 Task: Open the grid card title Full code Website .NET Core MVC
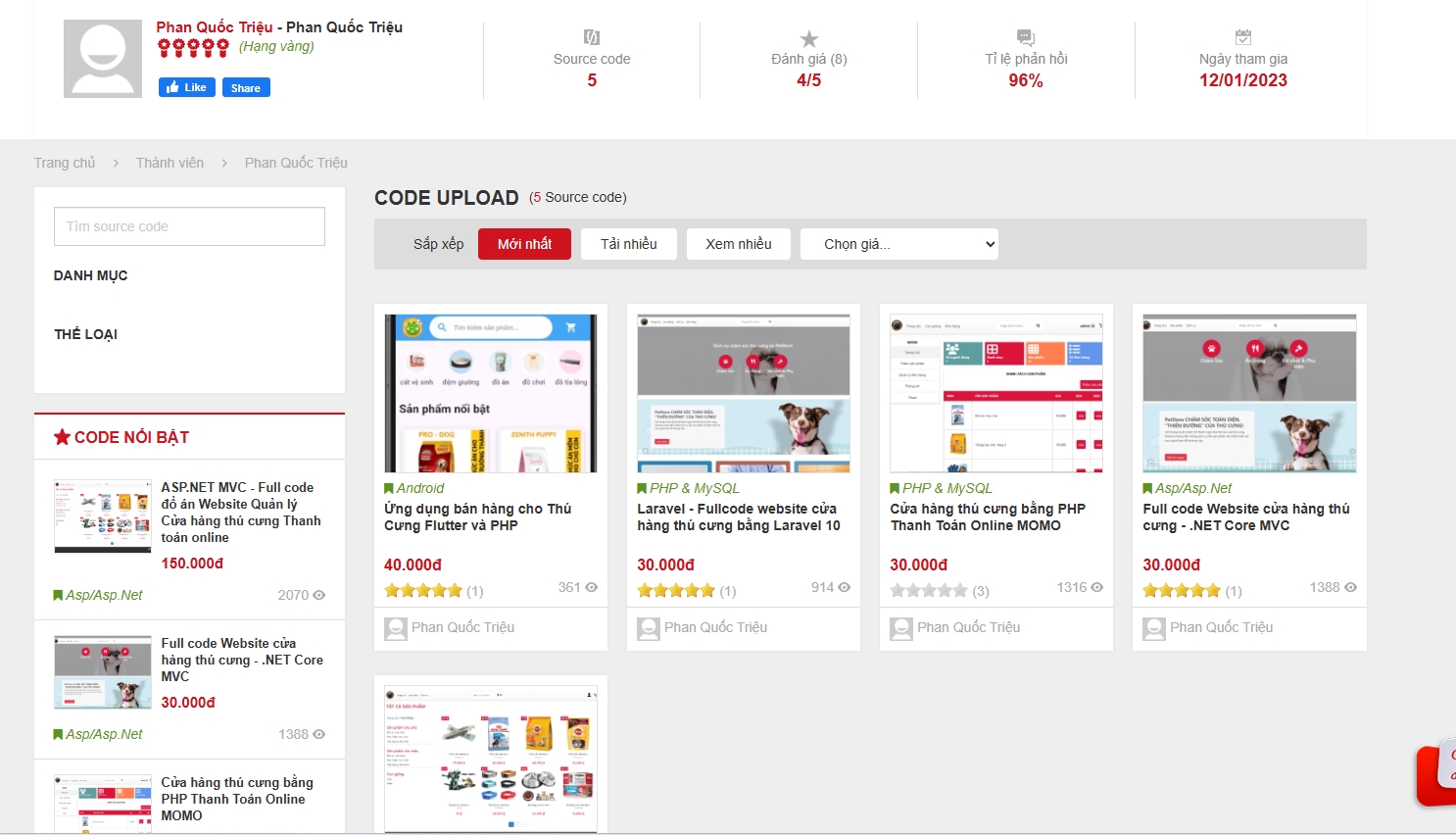point(1246,517)
